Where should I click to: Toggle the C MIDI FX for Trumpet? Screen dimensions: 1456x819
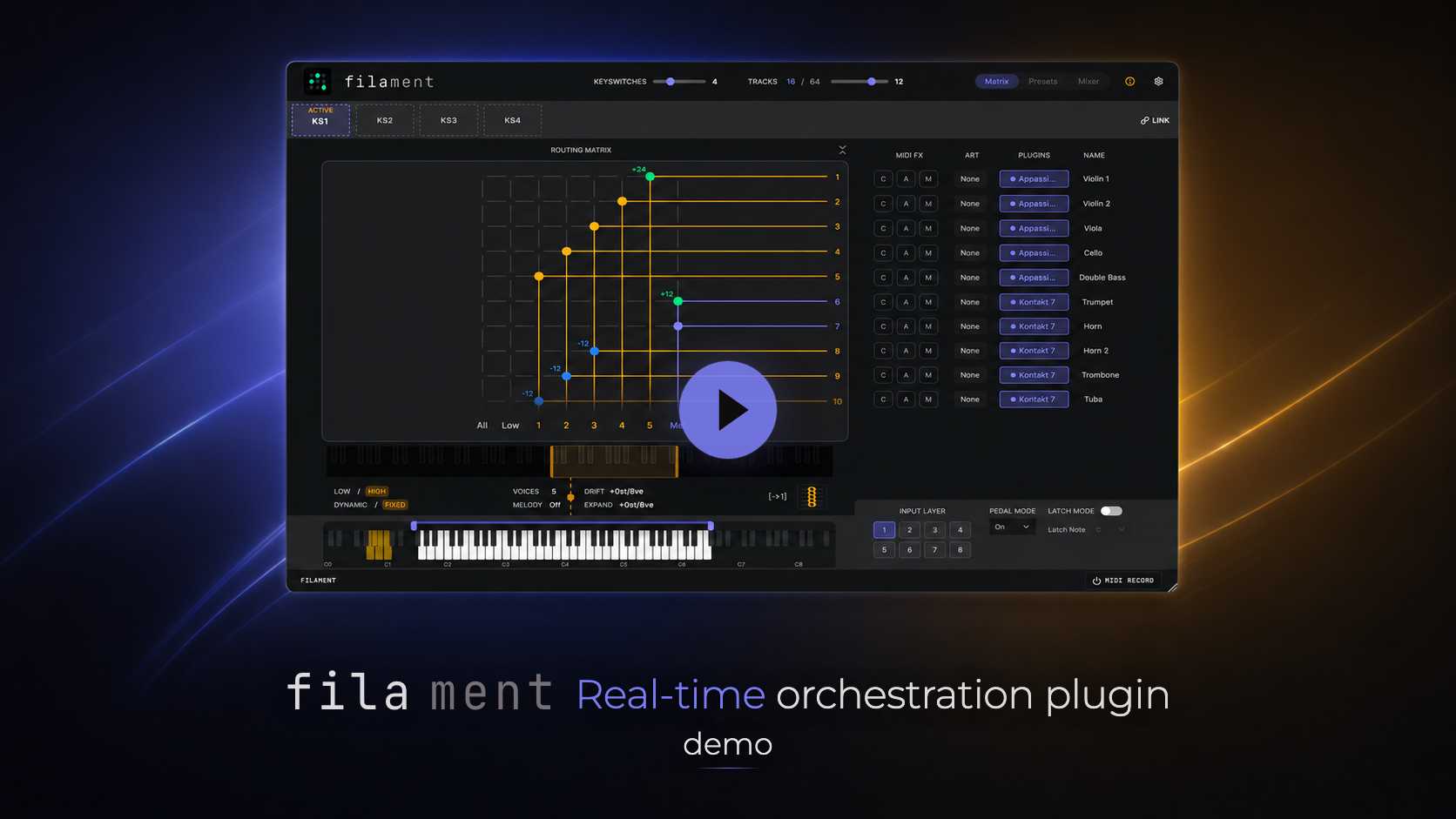[883, 302]
